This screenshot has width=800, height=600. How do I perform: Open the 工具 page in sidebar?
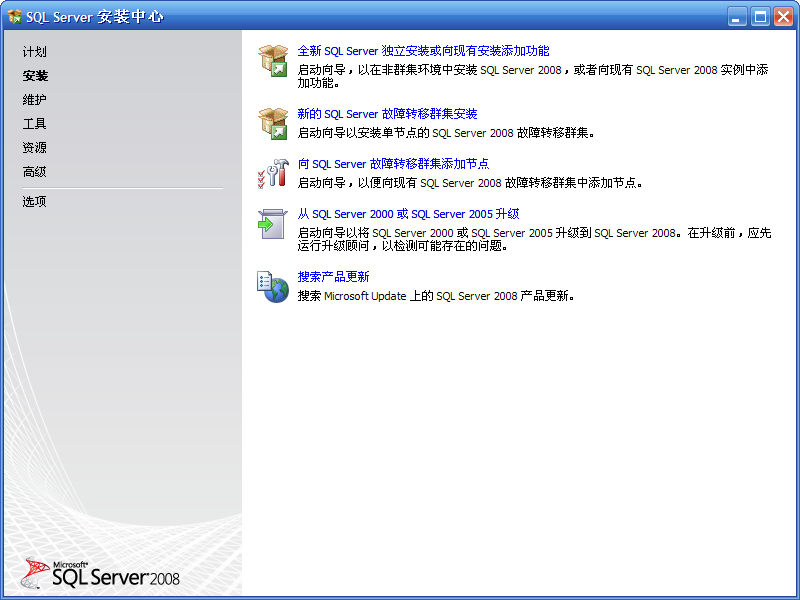click(x=35, y=124)
